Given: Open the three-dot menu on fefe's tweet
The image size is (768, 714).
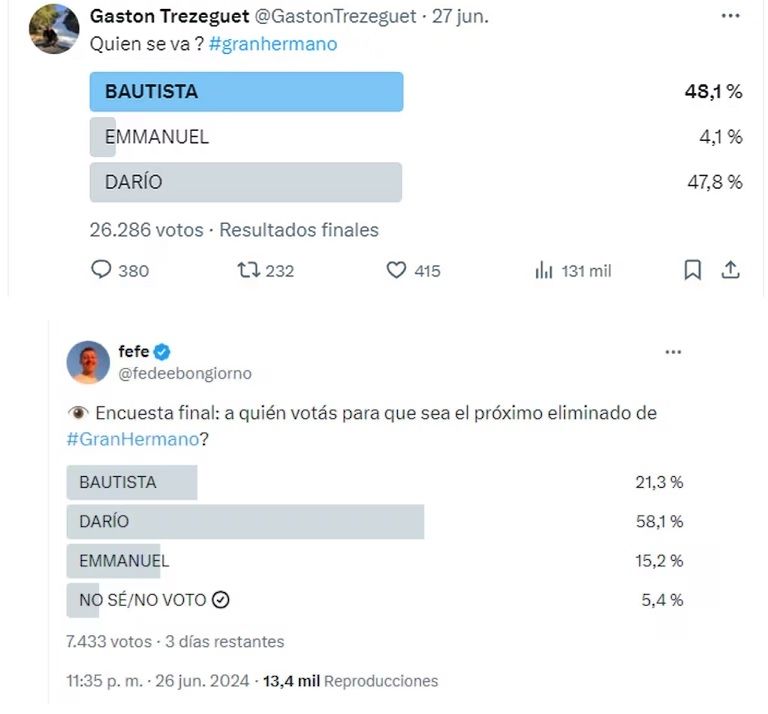Looking at the screenshot, I should coord(674,352).
